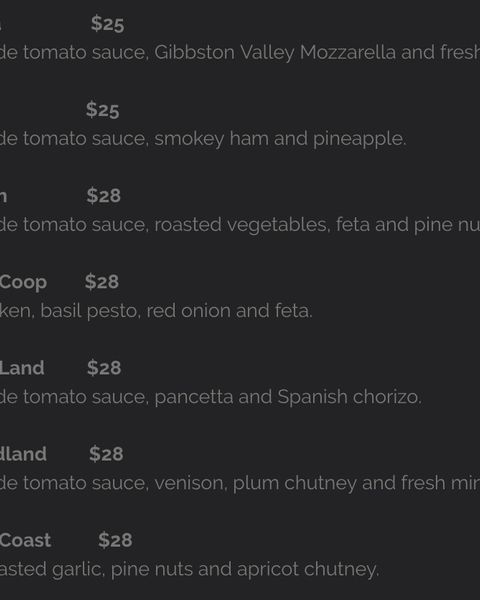Select the smokey ham and pineapple description
This screenshot has width=480, height=600.
[203, 139]
